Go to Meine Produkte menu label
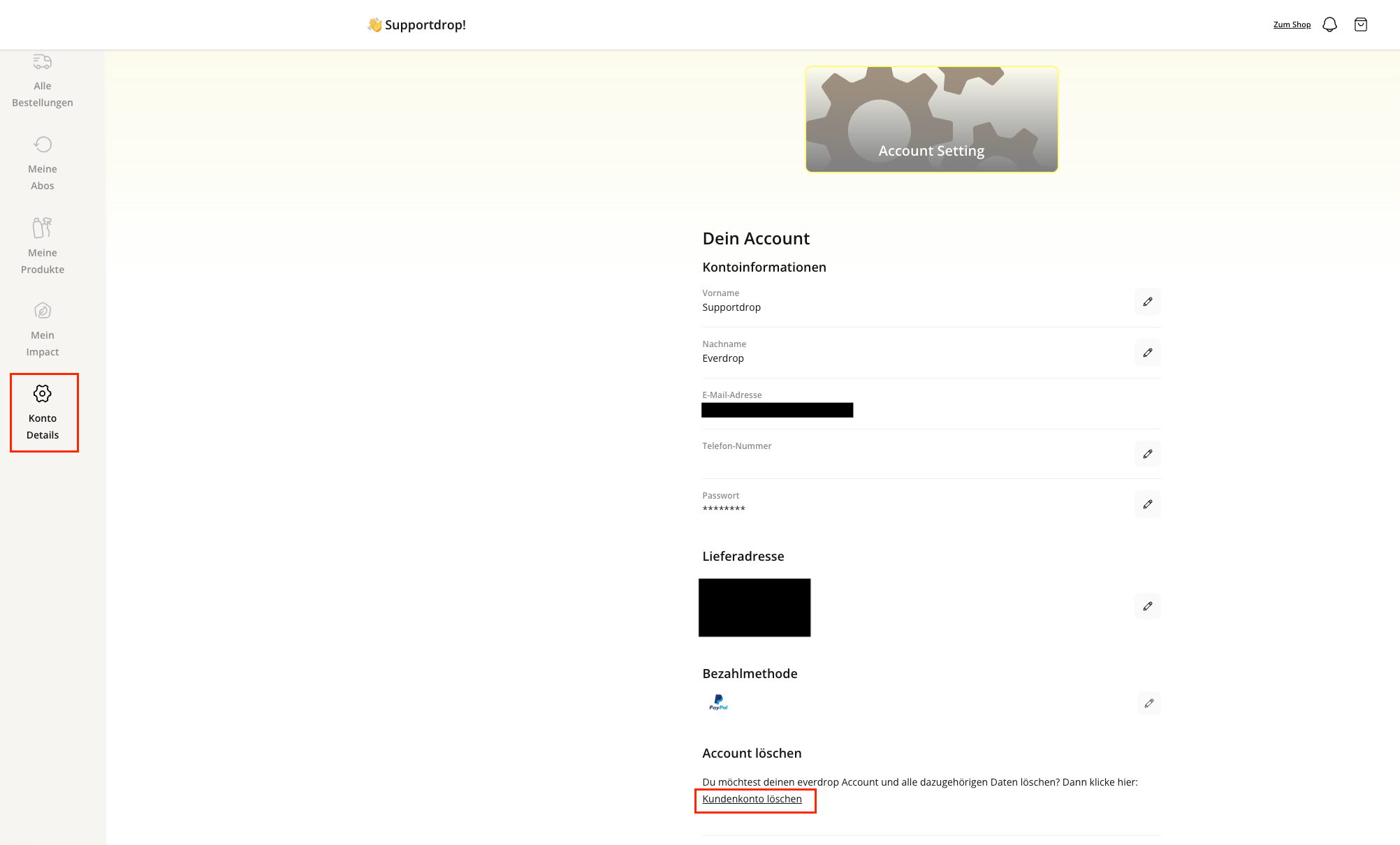1400x845 pixels. pos(43,261)
